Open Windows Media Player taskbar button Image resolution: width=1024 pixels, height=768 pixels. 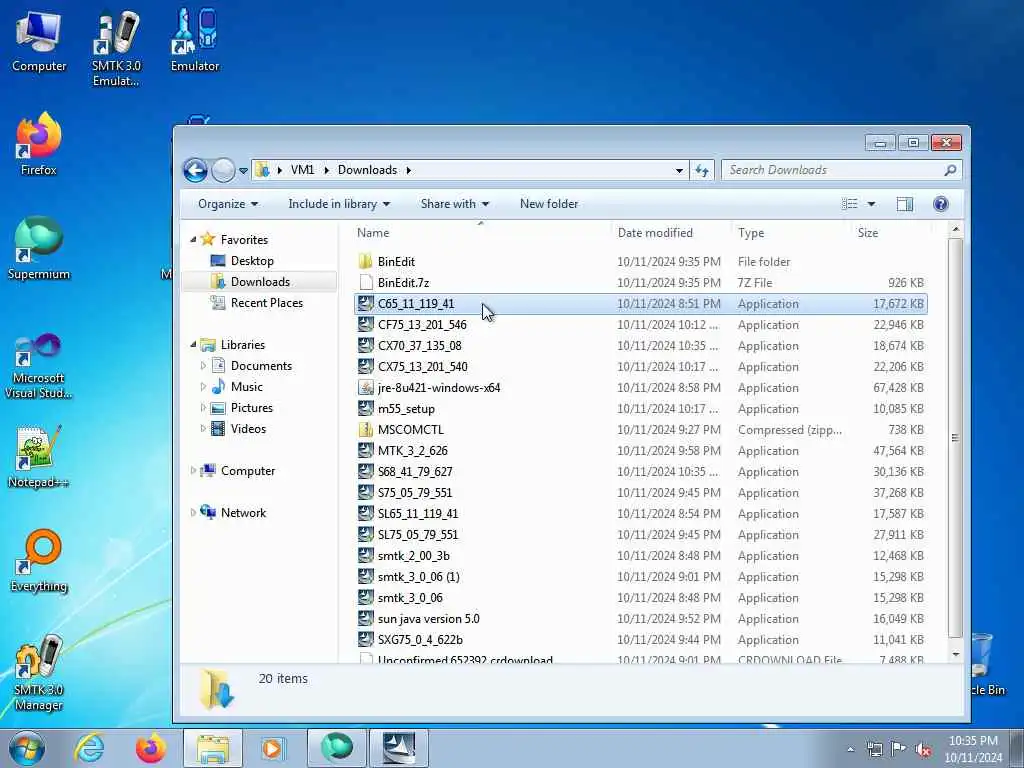272,748
